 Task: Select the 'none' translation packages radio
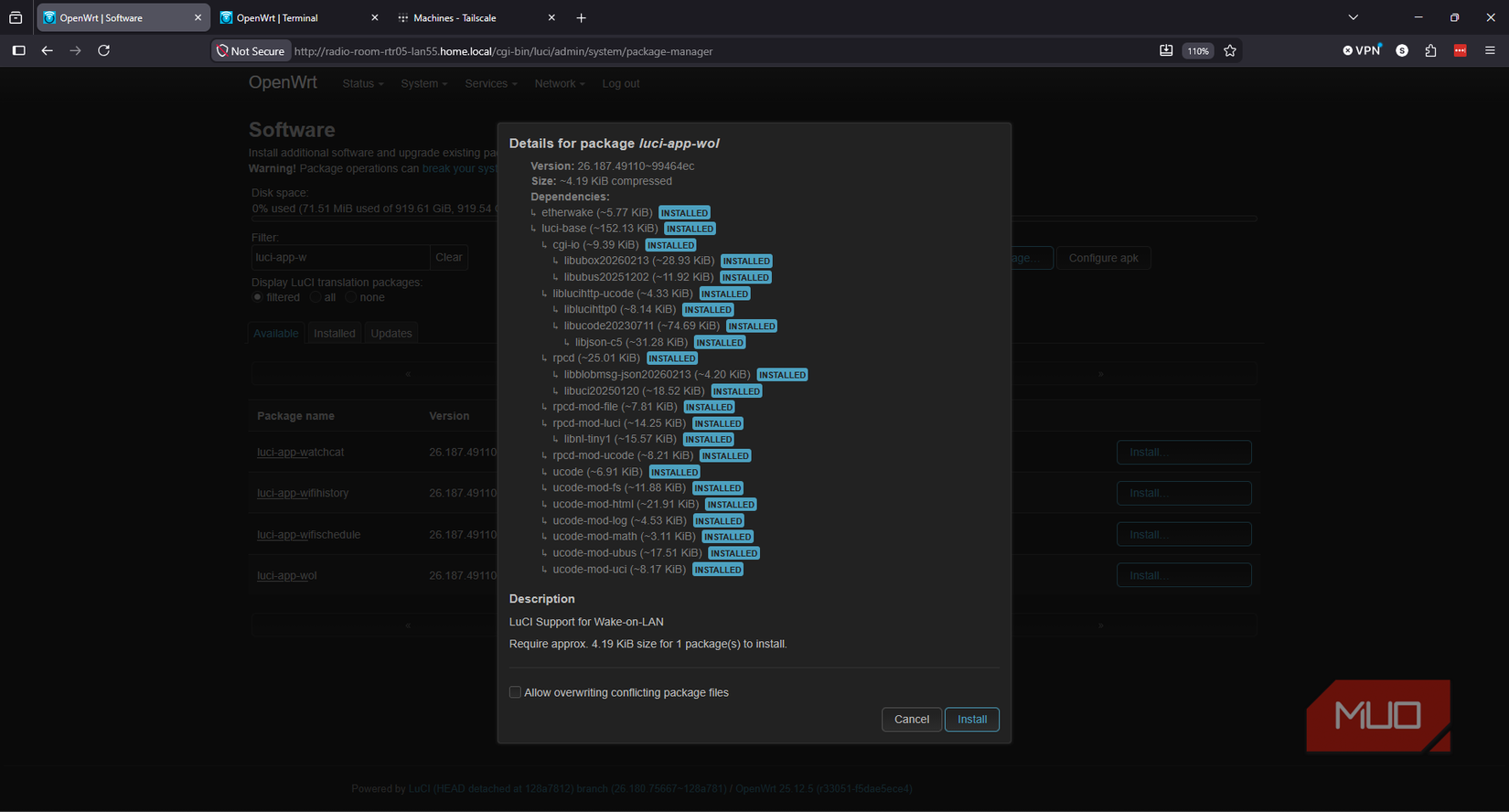click(x=350, y=297)
